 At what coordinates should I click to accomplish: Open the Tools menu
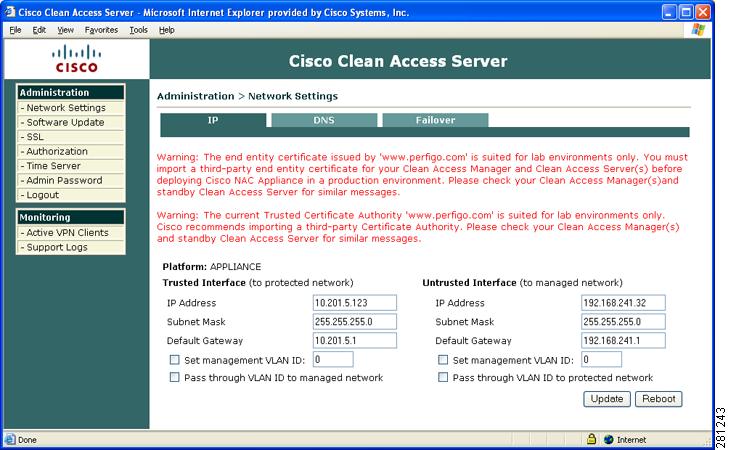(x=139, y=30)
